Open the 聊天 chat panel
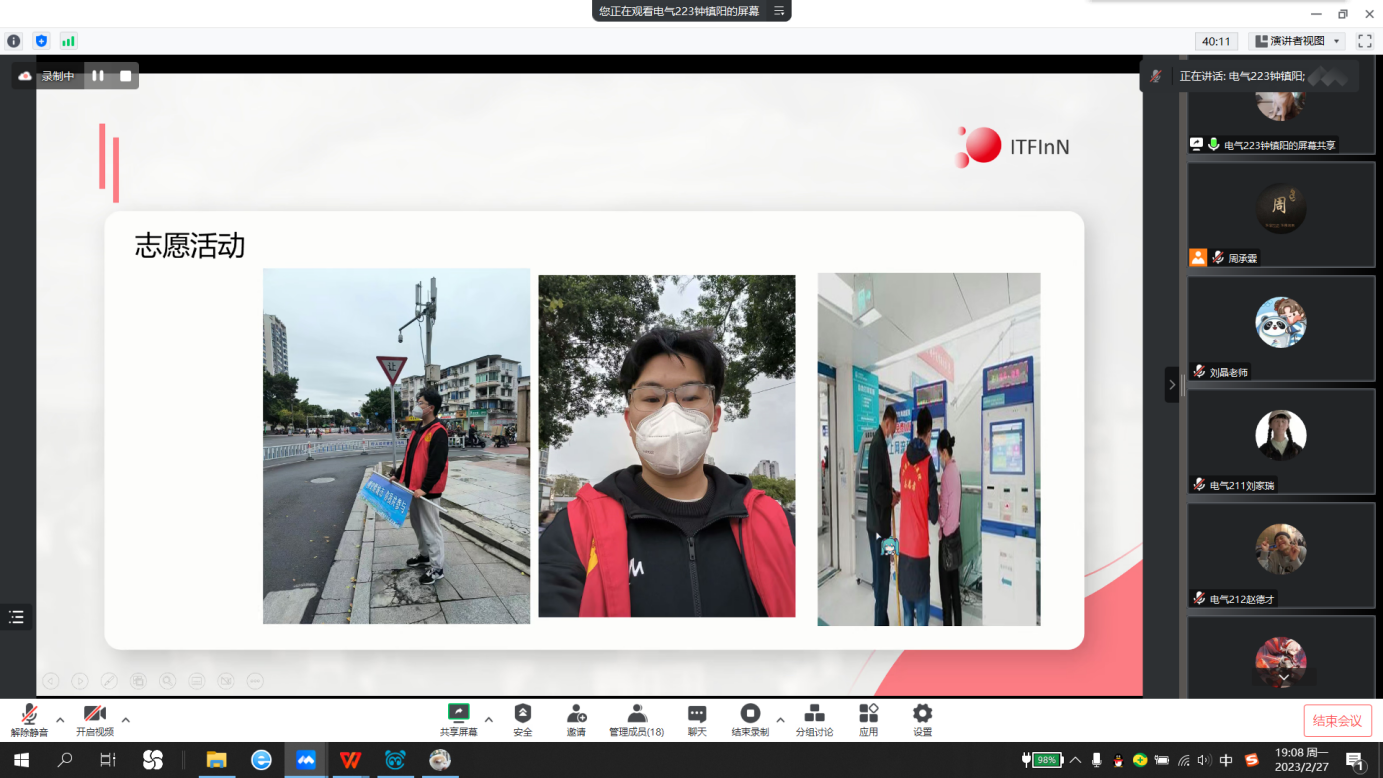 (697, 720)
